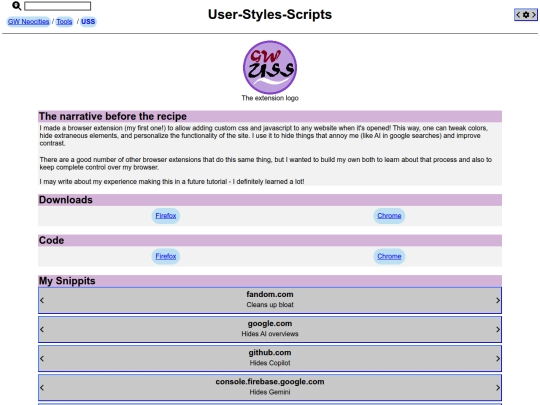Click right chevron on fandom.com row
The width and height of the screenshot is (540, 405).
coord(498,300)
